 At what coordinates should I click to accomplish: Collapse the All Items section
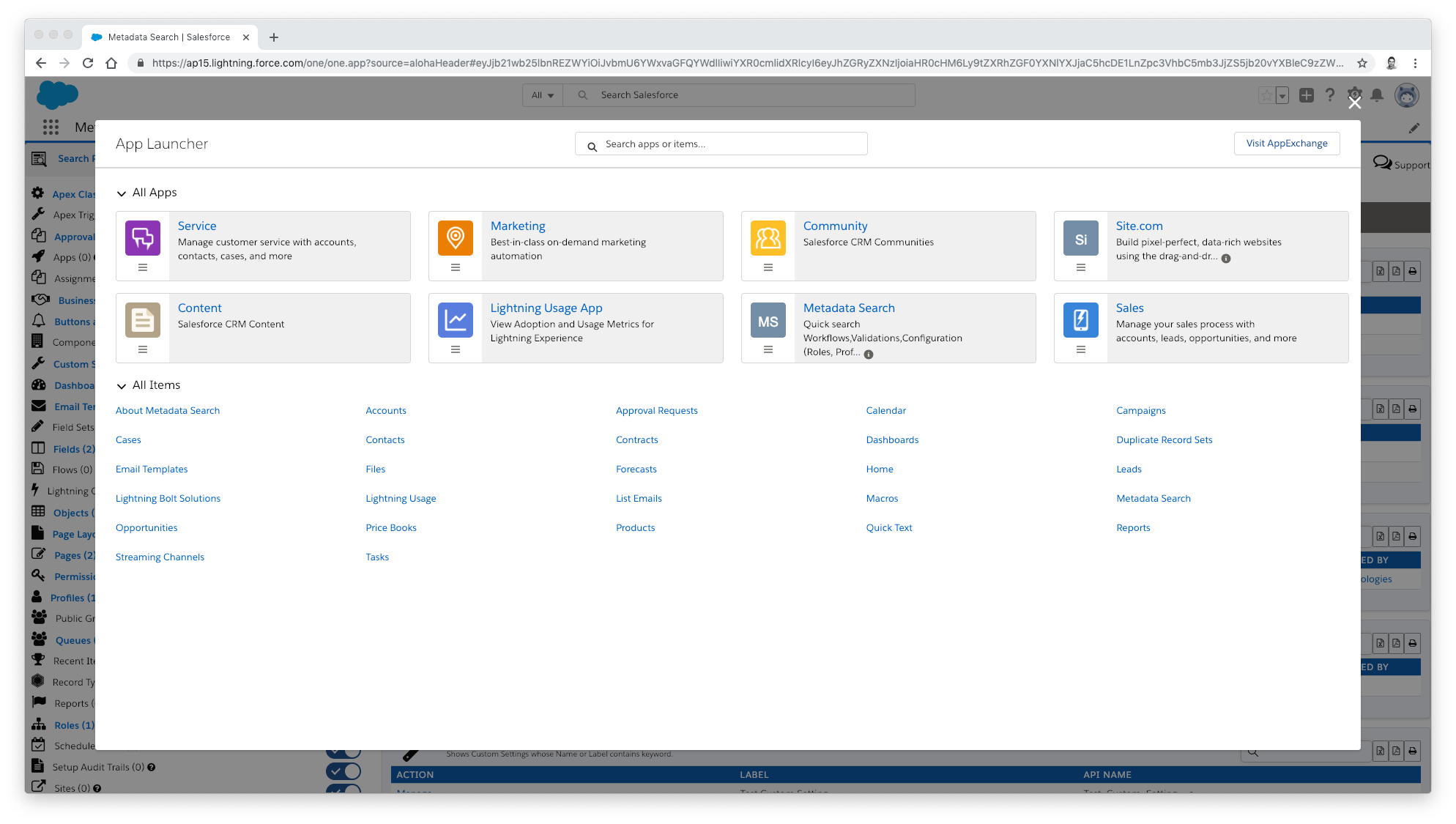(122, 385)
